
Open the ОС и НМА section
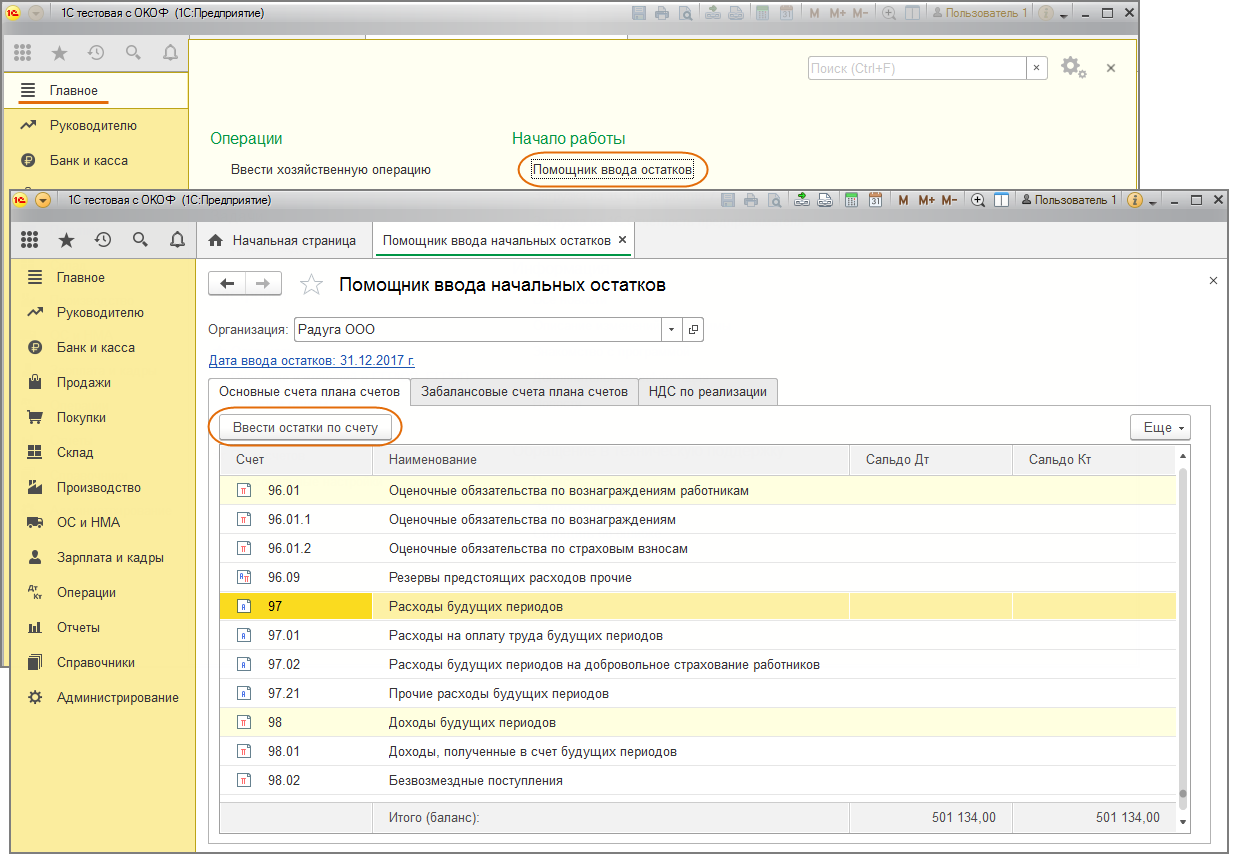click(x=88, y=522)
